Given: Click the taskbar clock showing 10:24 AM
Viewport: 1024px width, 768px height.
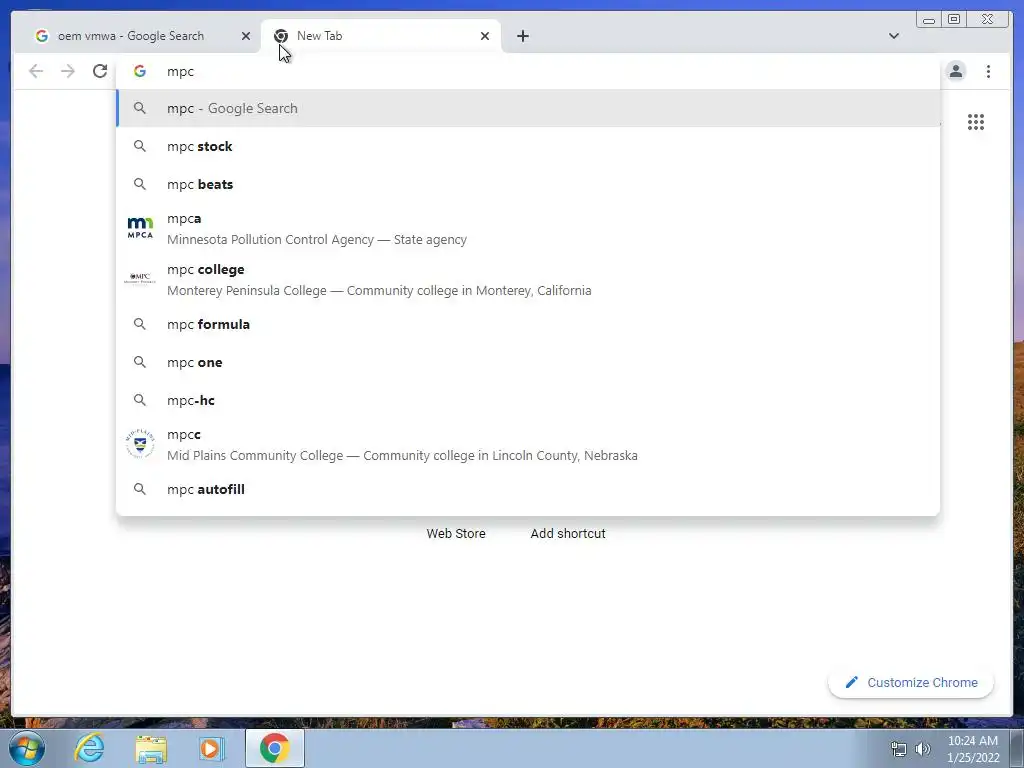Looking at the screenshot, I should click(x=973, y=749).
